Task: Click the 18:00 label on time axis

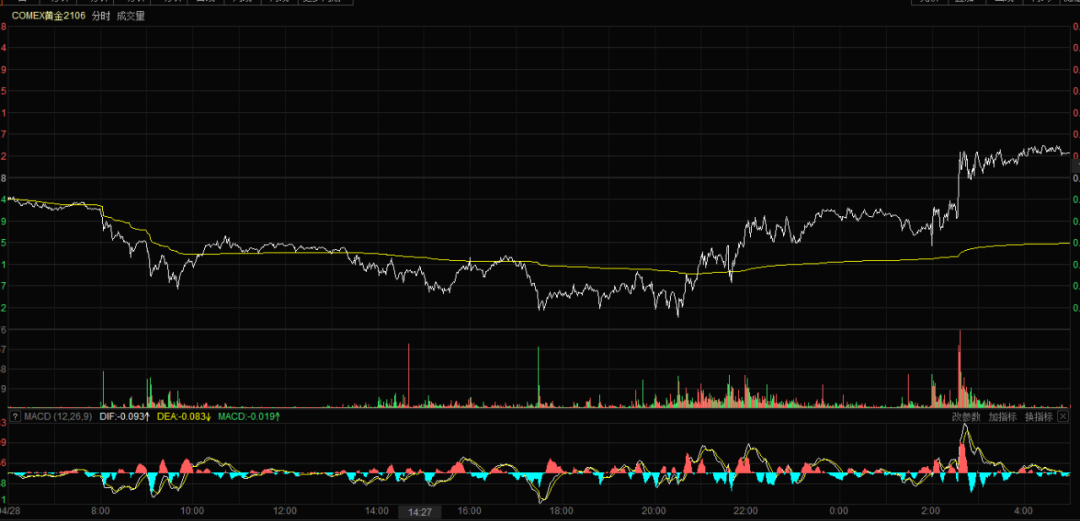Action: click(561, 511)
